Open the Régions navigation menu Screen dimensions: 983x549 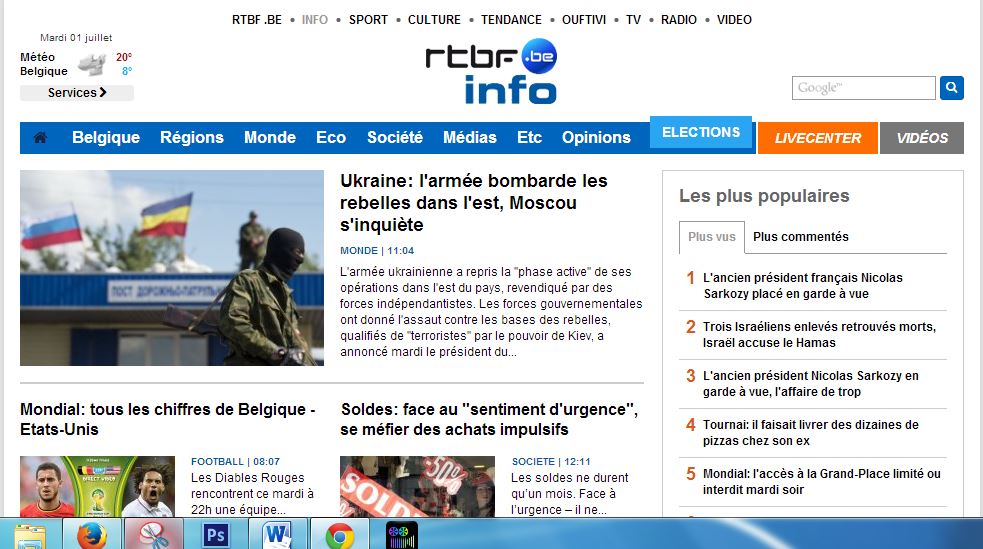192,138
